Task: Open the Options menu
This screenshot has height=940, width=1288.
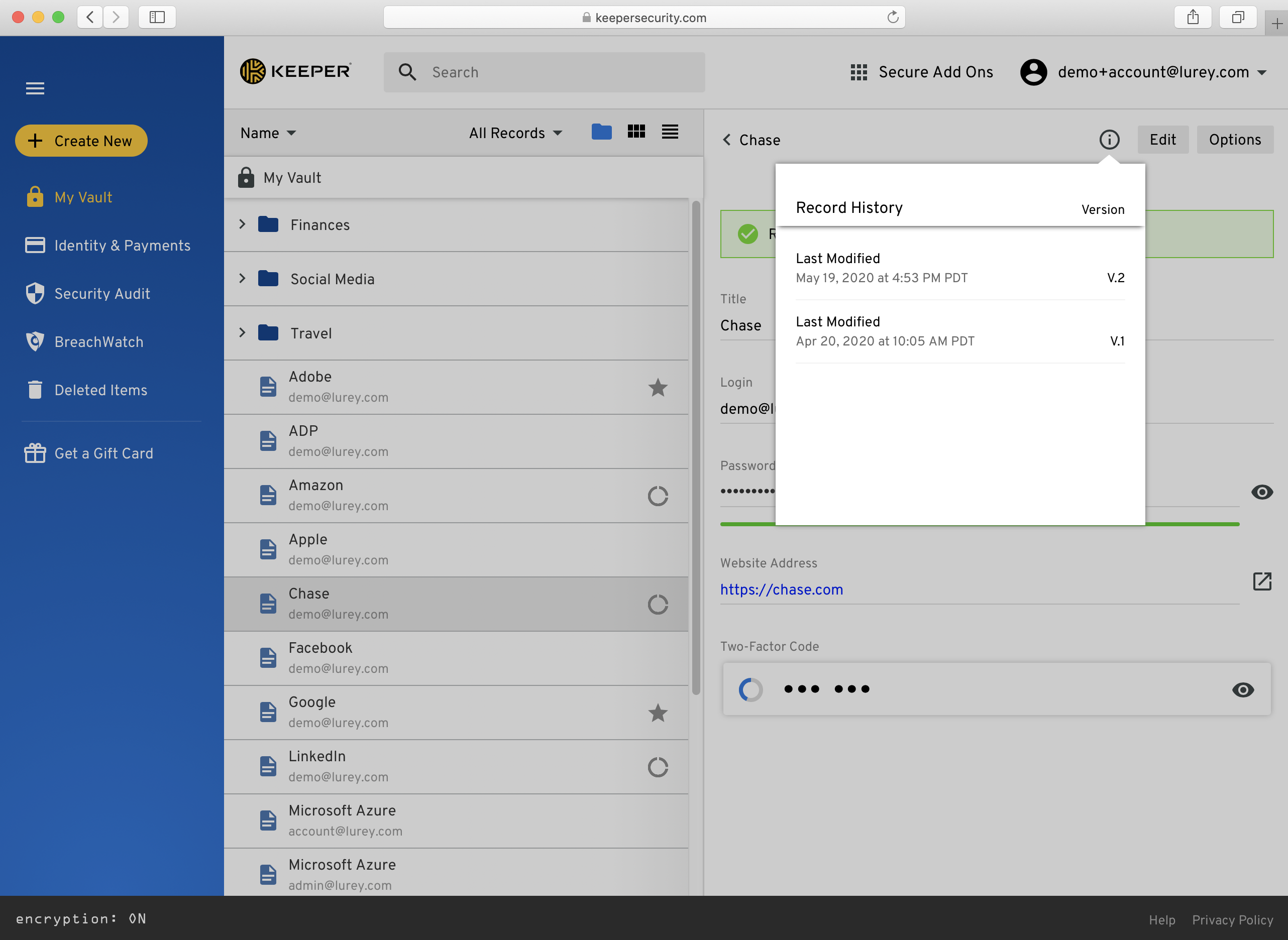Action: point(1234,140)
